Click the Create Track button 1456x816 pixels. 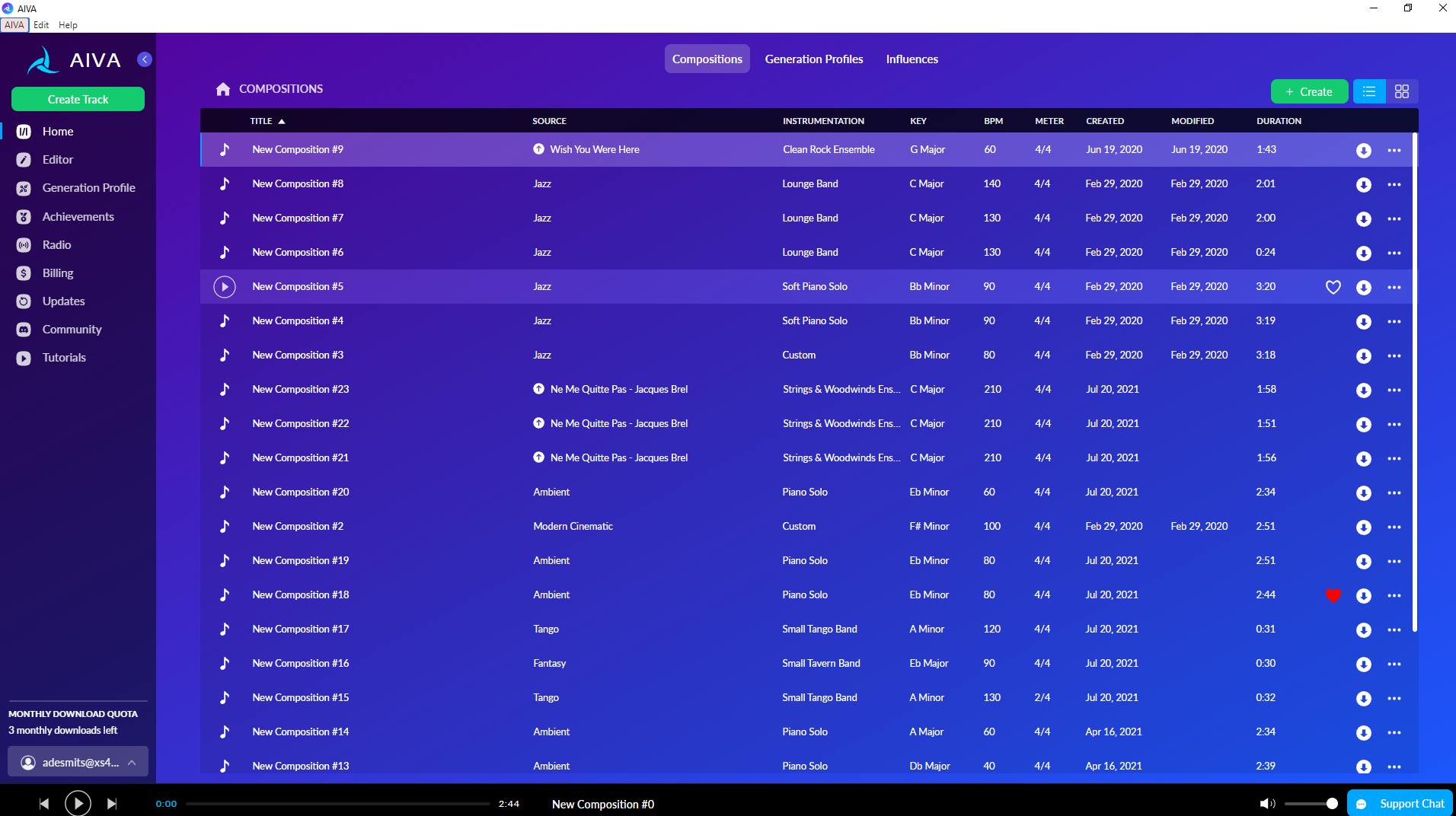point(78,99)
